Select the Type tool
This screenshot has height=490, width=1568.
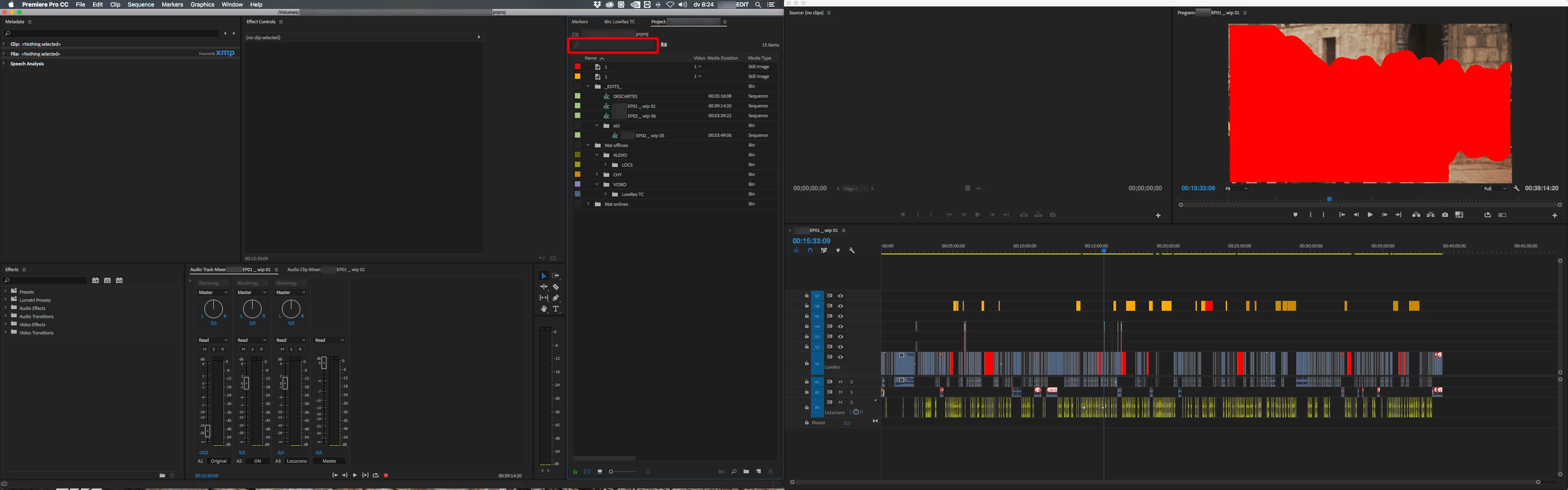coord(556,309)
